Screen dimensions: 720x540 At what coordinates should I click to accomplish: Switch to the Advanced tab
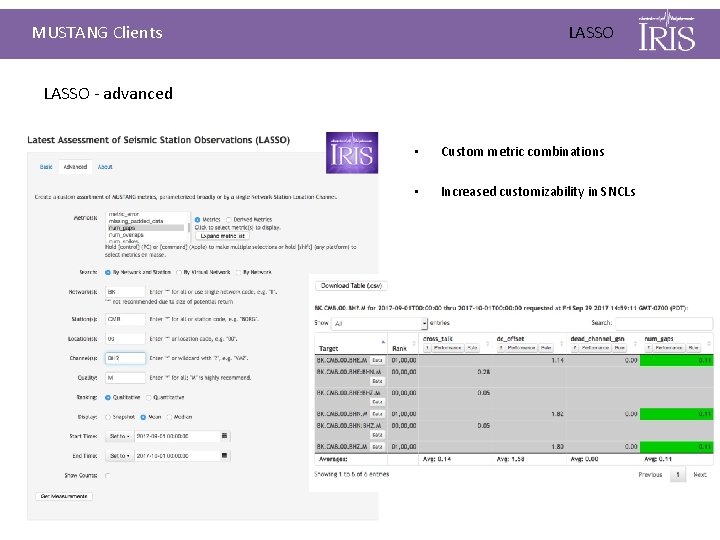75,167
